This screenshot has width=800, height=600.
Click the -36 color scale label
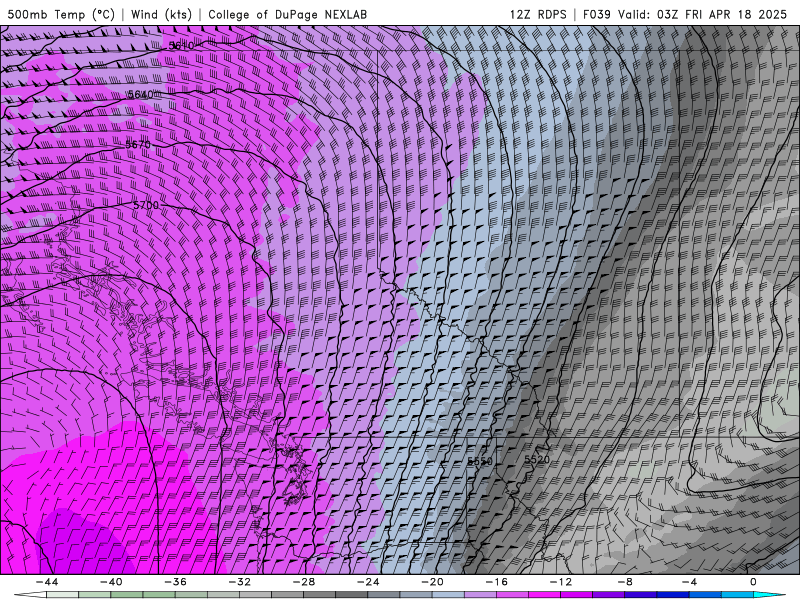[175, 582]
